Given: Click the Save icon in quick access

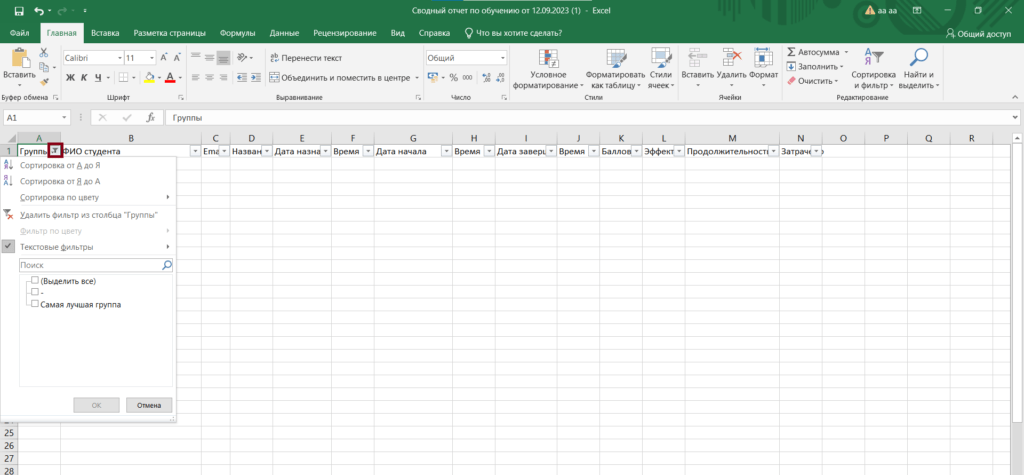Looking at the screenshot, I should (19, 11).
